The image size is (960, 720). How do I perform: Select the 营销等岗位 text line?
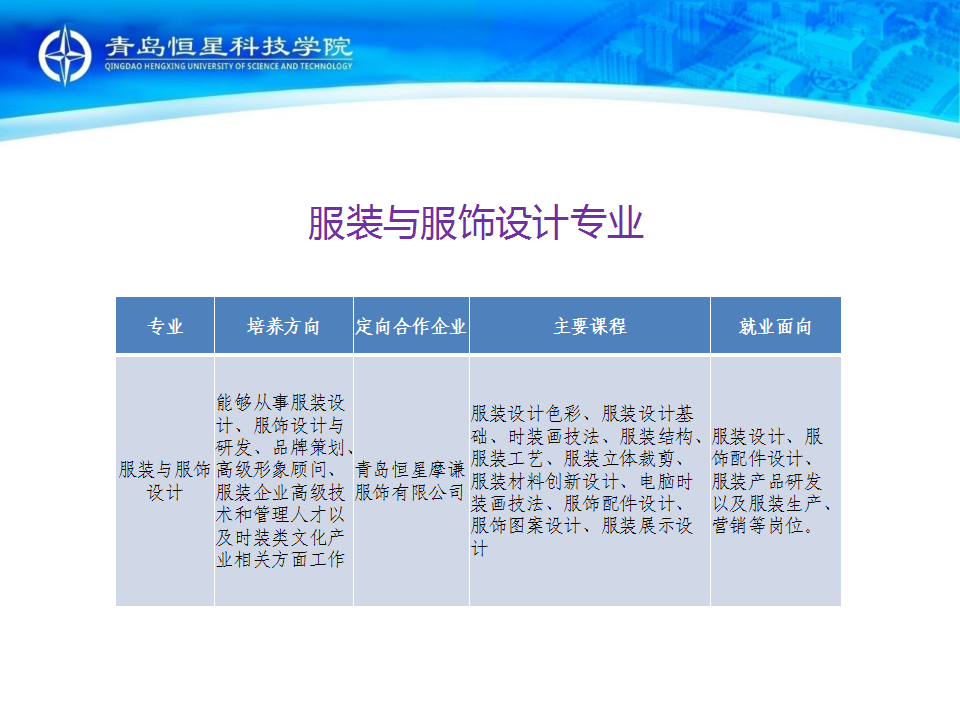[764, 526]
